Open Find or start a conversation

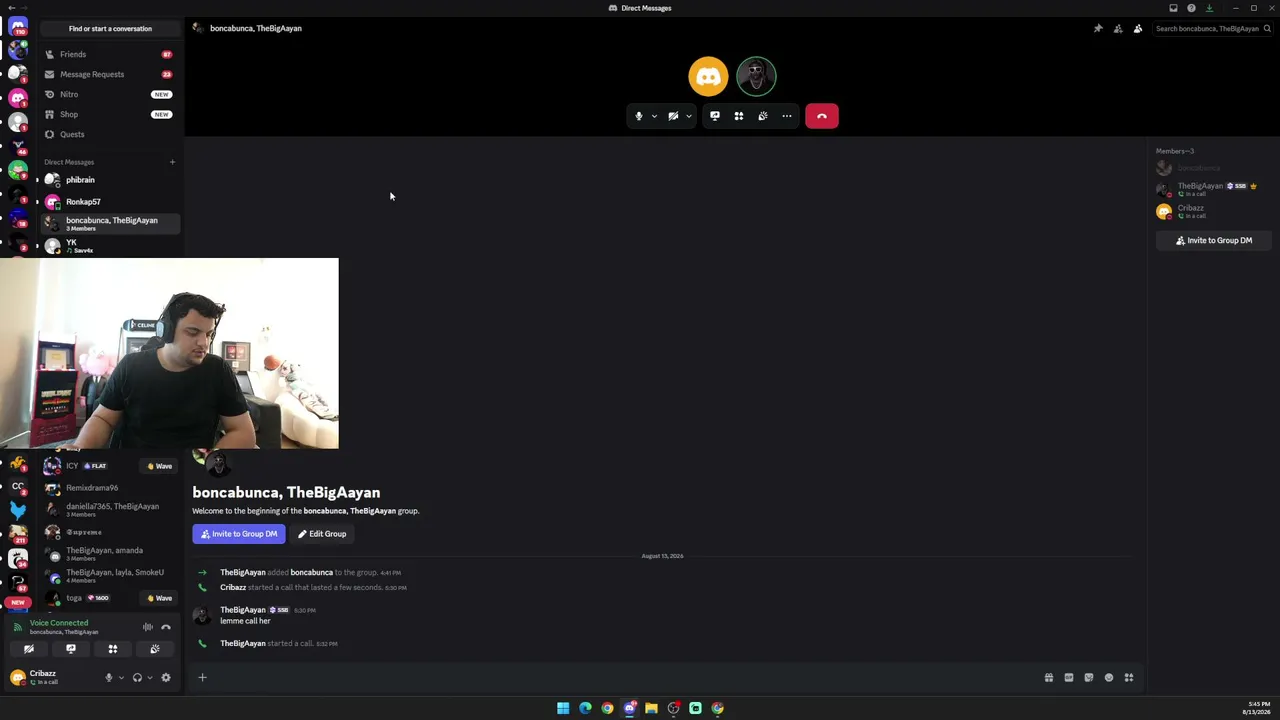click(x=110, y=28)
